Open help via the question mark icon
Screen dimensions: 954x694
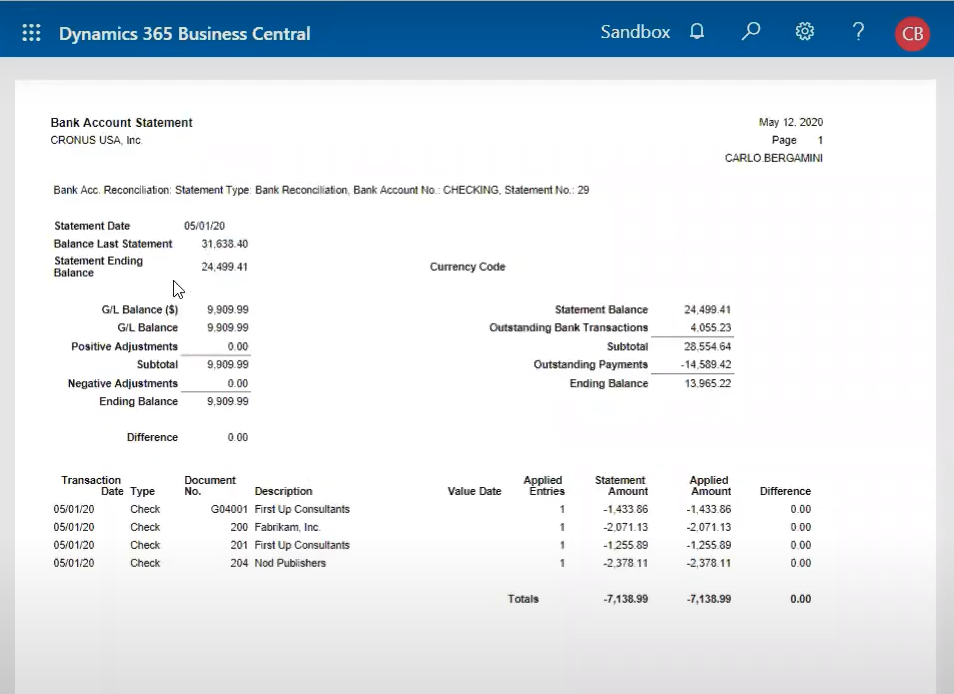pyautogui.click(x=858, y=31)
